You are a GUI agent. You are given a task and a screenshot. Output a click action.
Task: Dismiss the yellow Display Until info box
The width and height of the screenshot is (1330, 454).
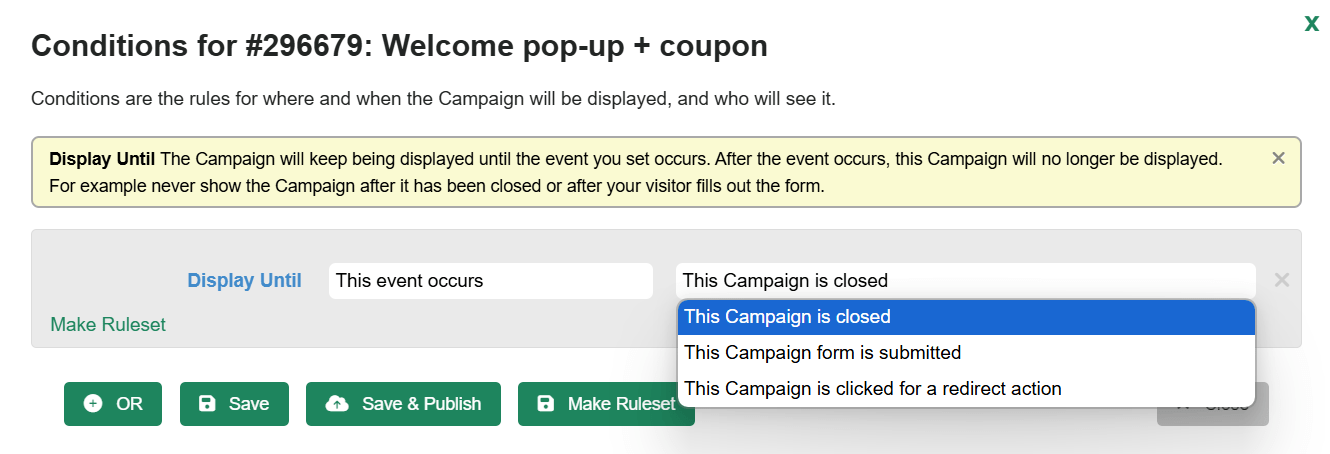coord(1278,158)
